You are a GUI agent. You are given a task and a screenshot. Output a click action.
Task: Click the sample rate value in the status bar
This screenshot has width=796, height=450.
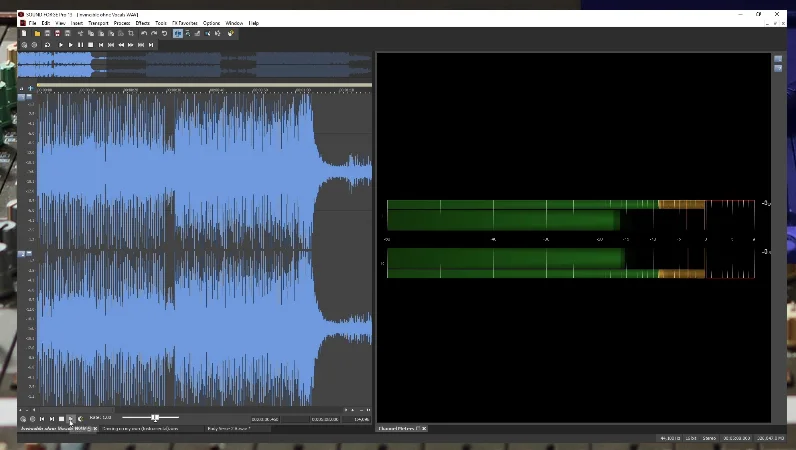click(670, 438)
